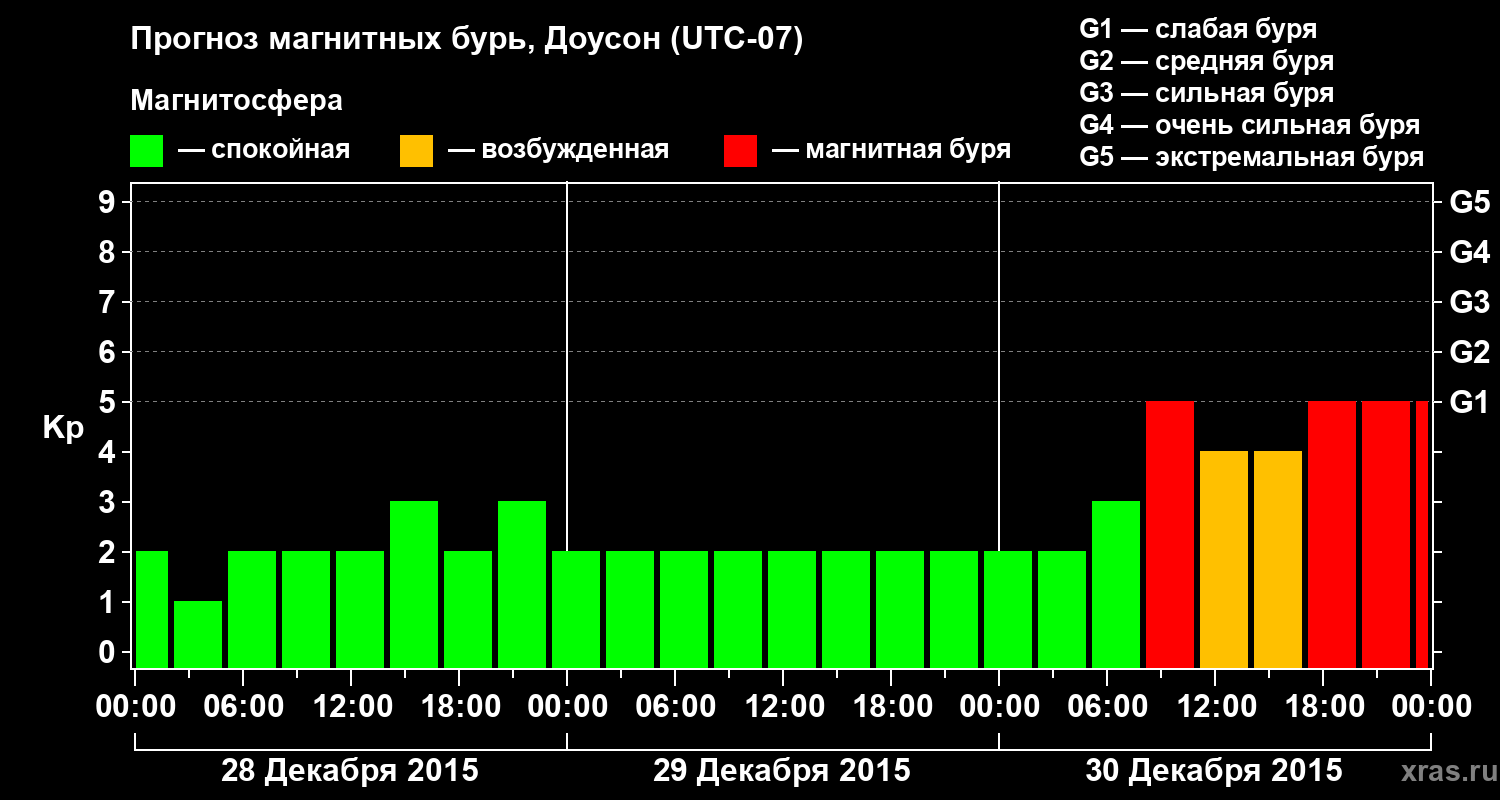Click the '— возбужденная' legend label

[x=558, y=150]
